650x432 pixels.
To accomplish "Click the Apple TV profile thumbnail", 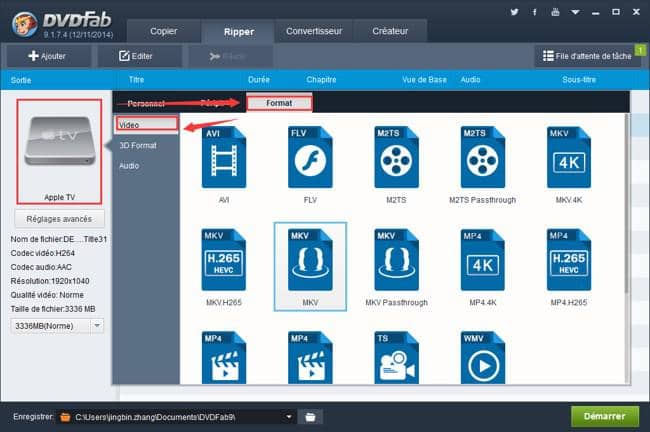I will pyautogui.click(x=59, y=151).
